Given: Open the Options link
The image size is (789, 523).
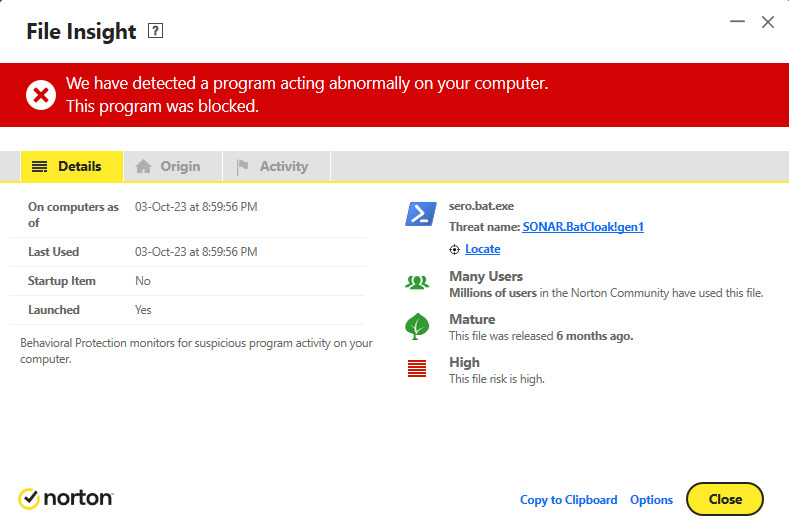Looking at the screenshot, I should point(651,499).
